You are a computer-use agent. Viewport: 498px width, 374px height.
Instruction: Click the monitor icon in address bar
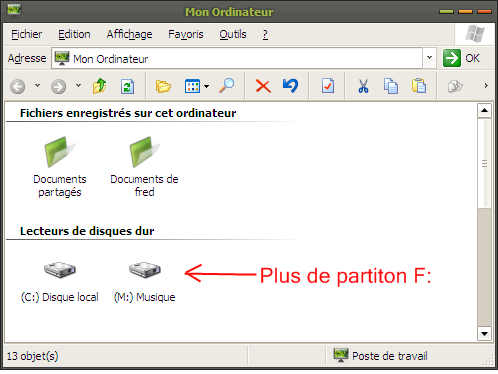[62, 58]
